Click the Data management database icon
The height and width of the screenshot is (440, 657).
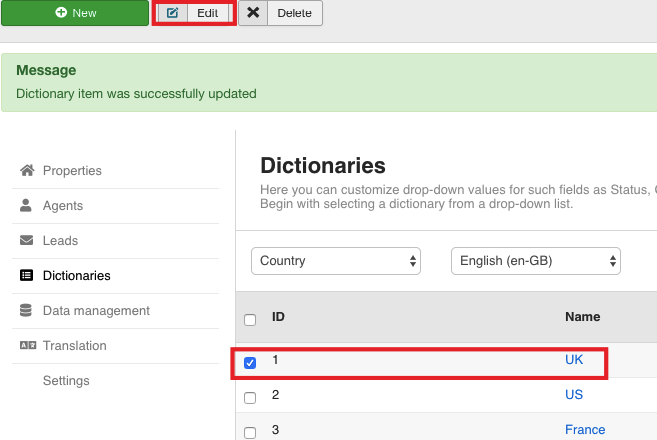(x=27, y=311)
